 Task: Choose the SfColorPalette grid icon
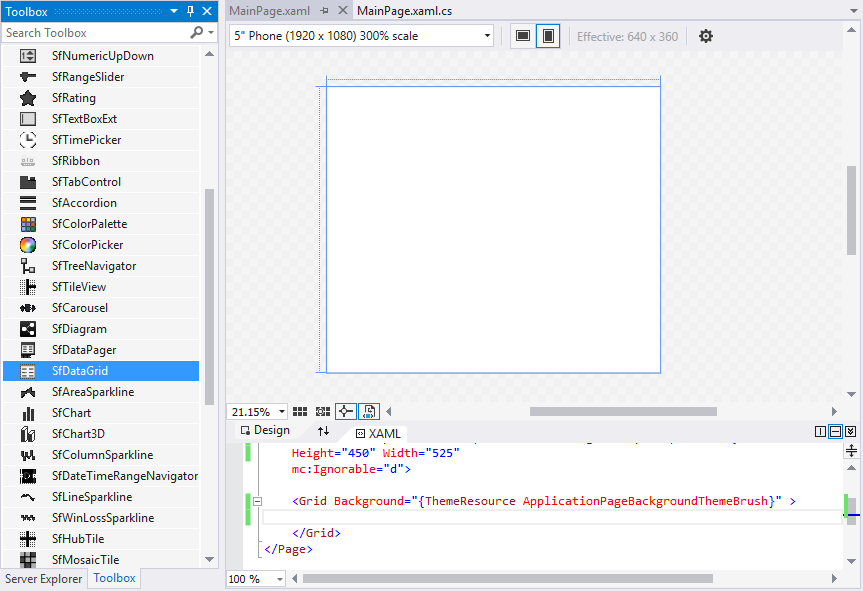point(28,224)
